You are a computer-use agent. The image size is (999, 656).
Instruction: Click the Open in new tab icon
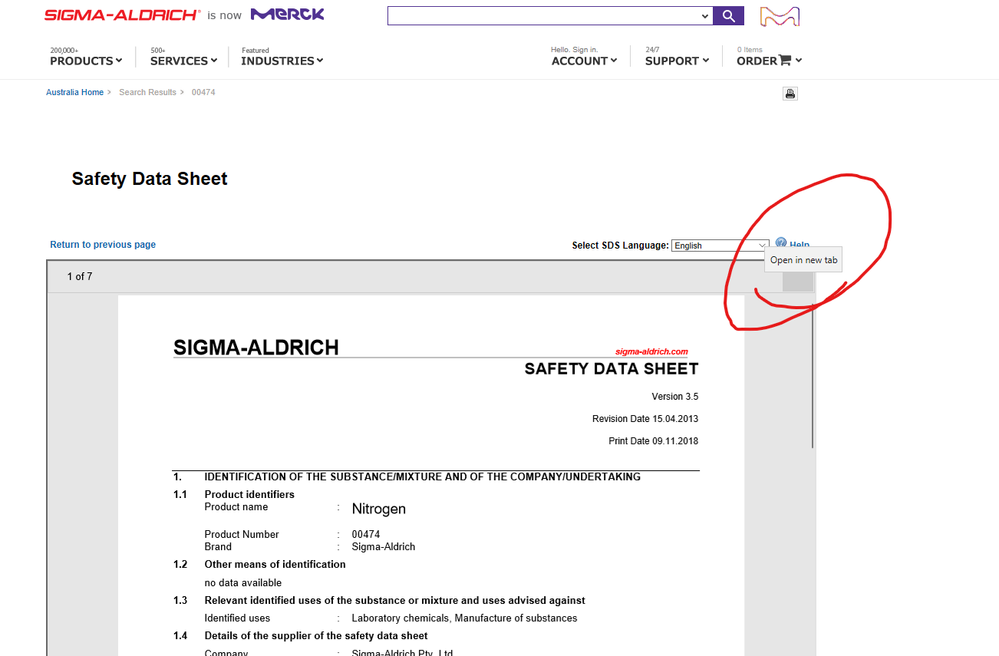tap(797, 280)
